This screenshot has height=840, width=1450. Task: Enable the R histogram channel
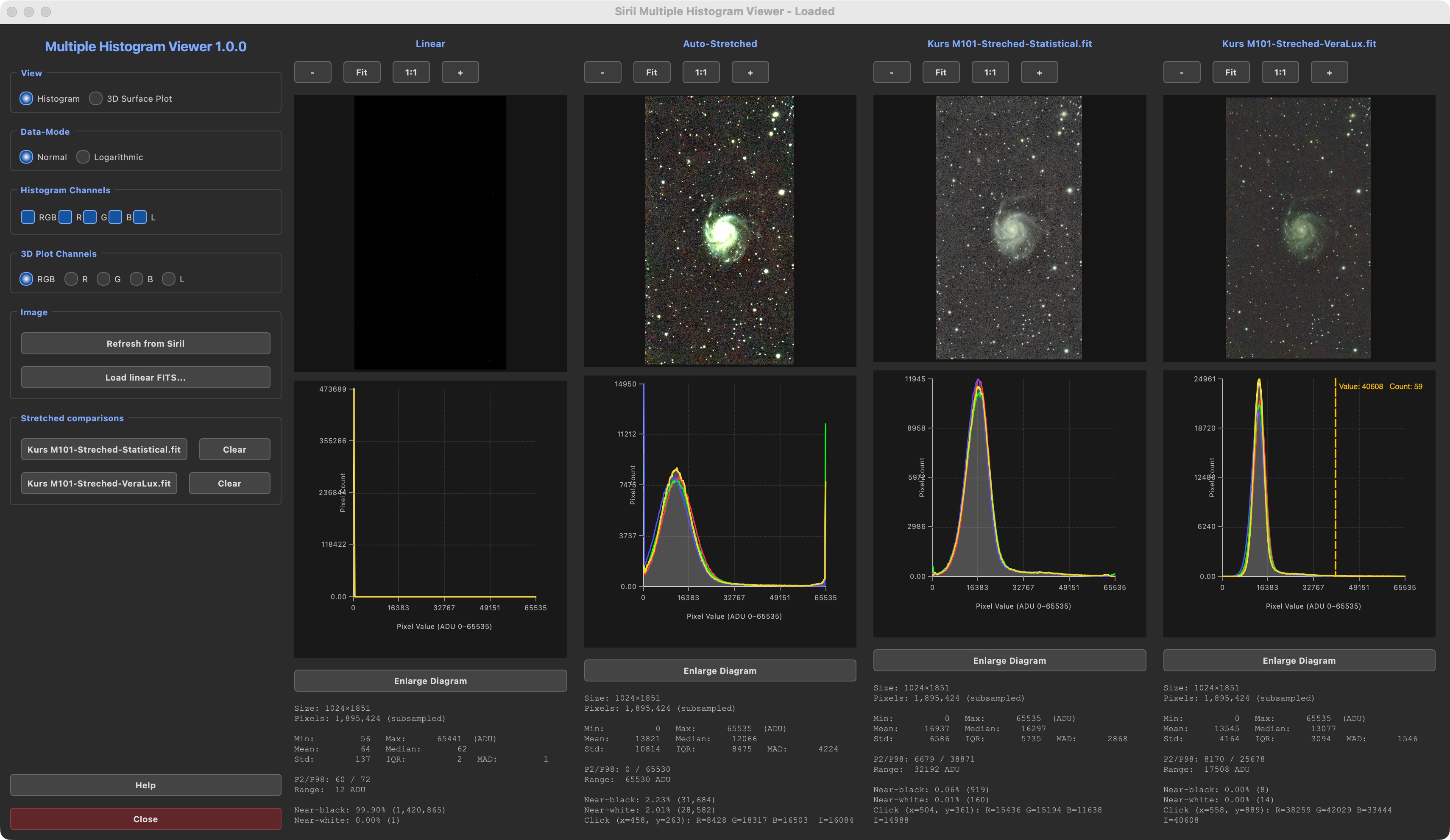(65, 217)
